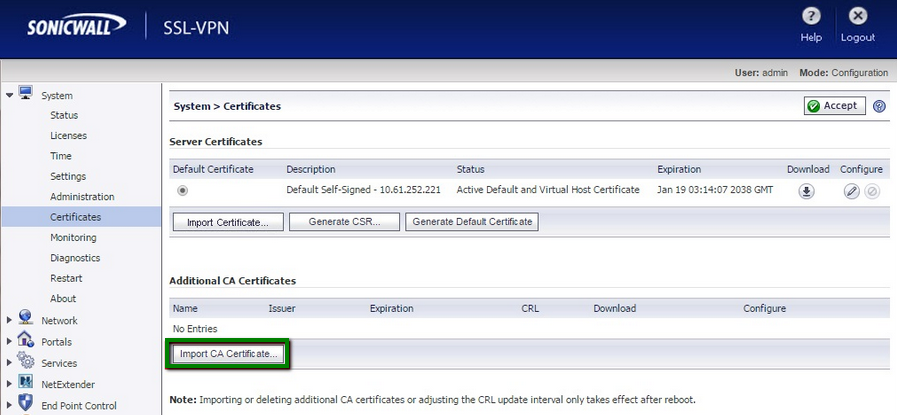
Task: Open the Status page in sidebar
Action: click(x=63, y=115)
